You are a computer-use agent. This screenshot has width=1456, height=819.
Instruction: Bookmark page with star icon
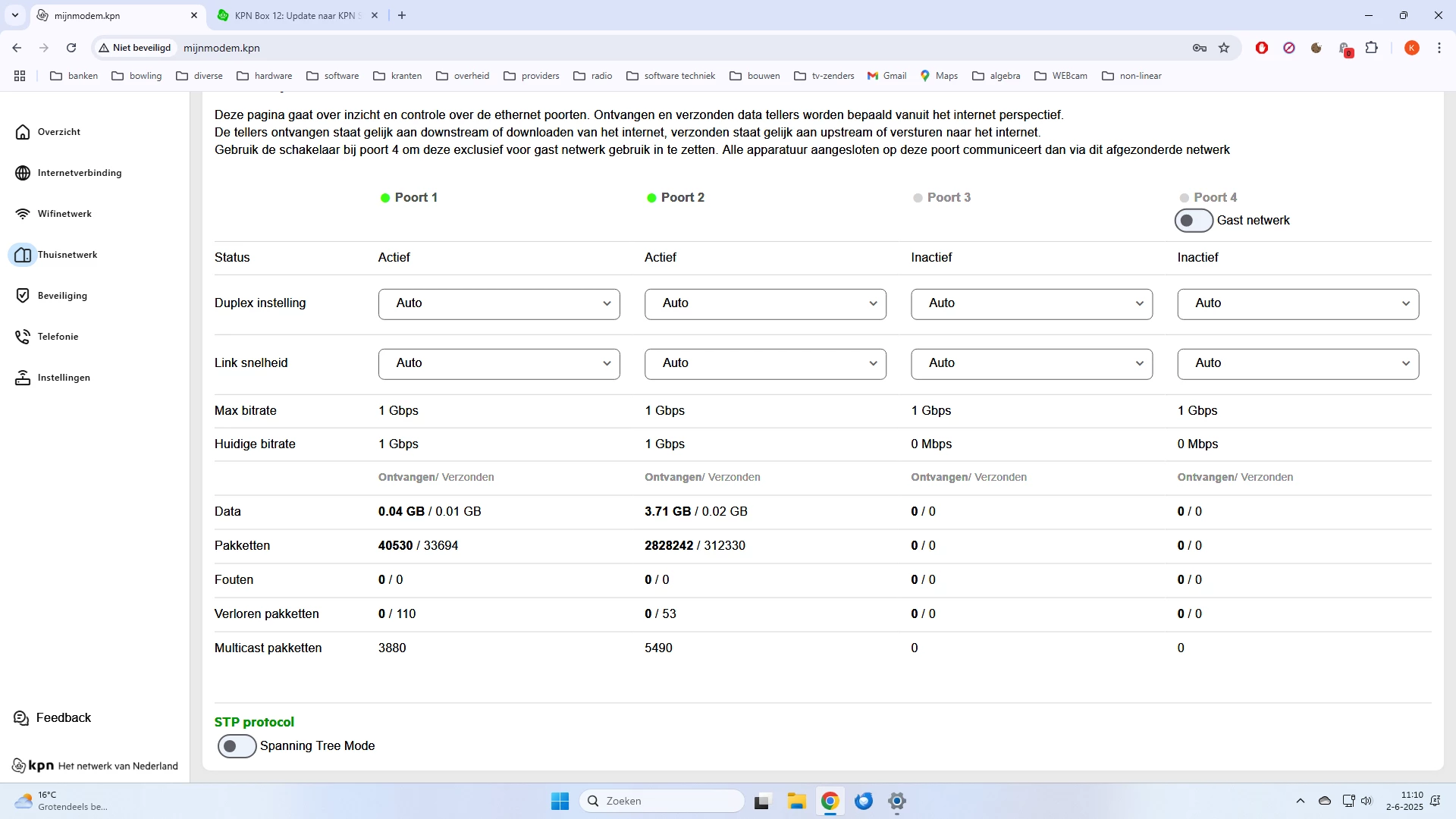tap(1224, 48)
